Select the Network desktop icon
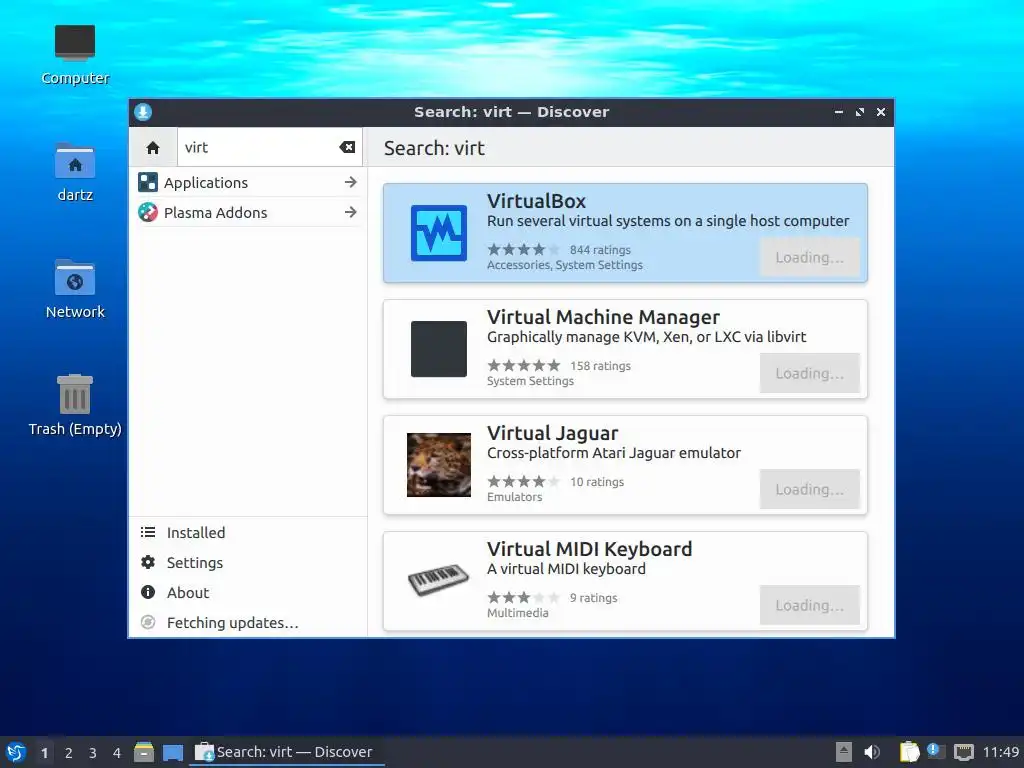Screen dimensions: 1024x768 75,289
